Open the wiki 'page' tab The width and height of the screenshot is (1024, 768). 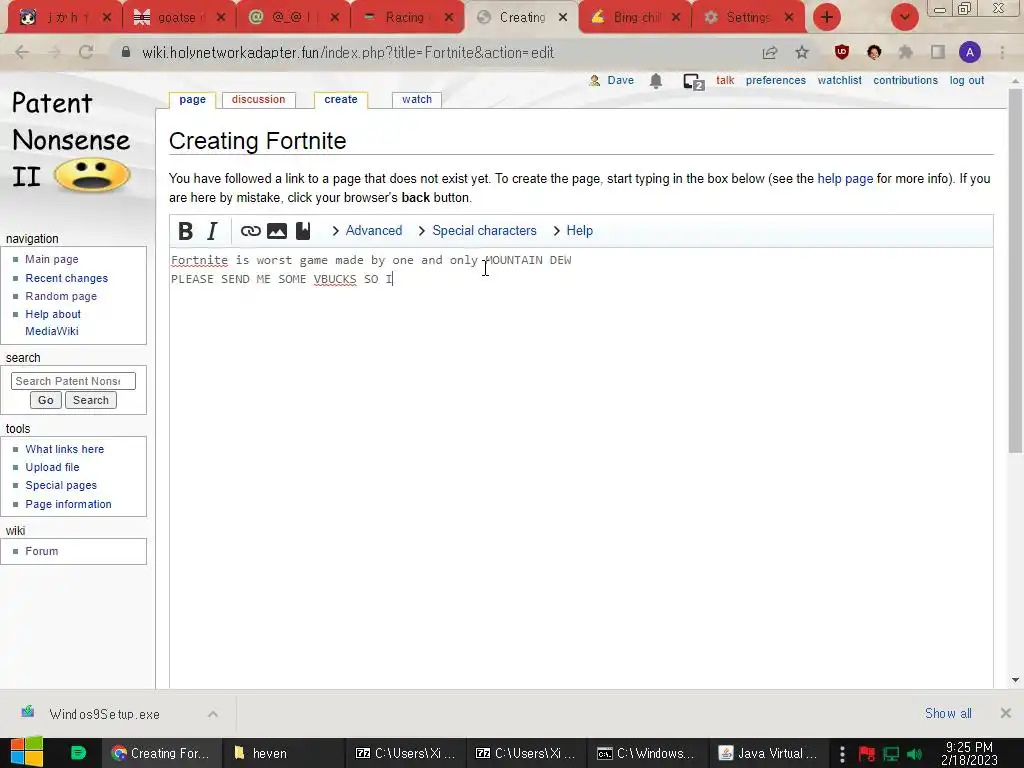tap(193, 99)
